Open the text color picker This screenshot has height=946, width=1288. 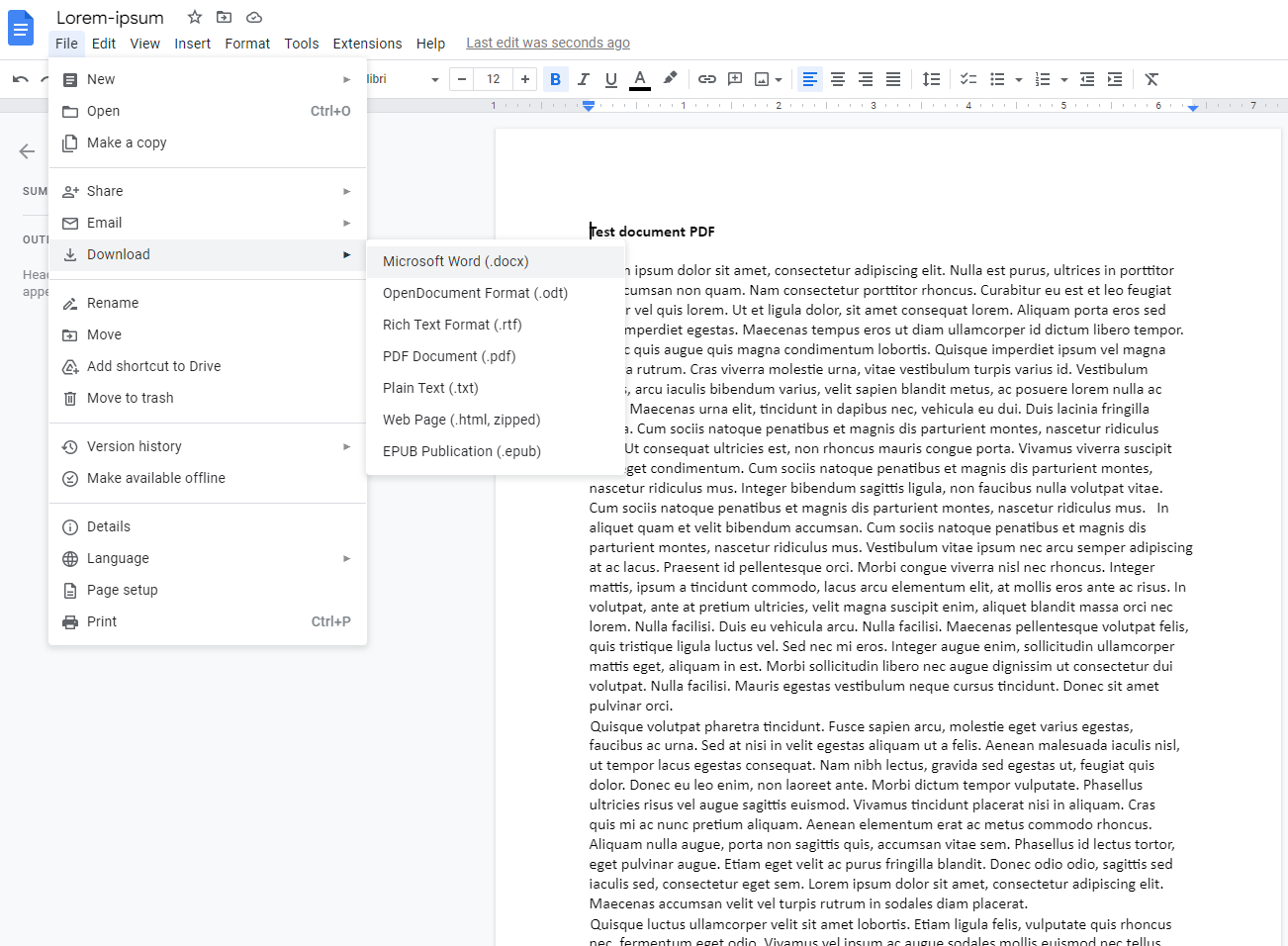640,79
